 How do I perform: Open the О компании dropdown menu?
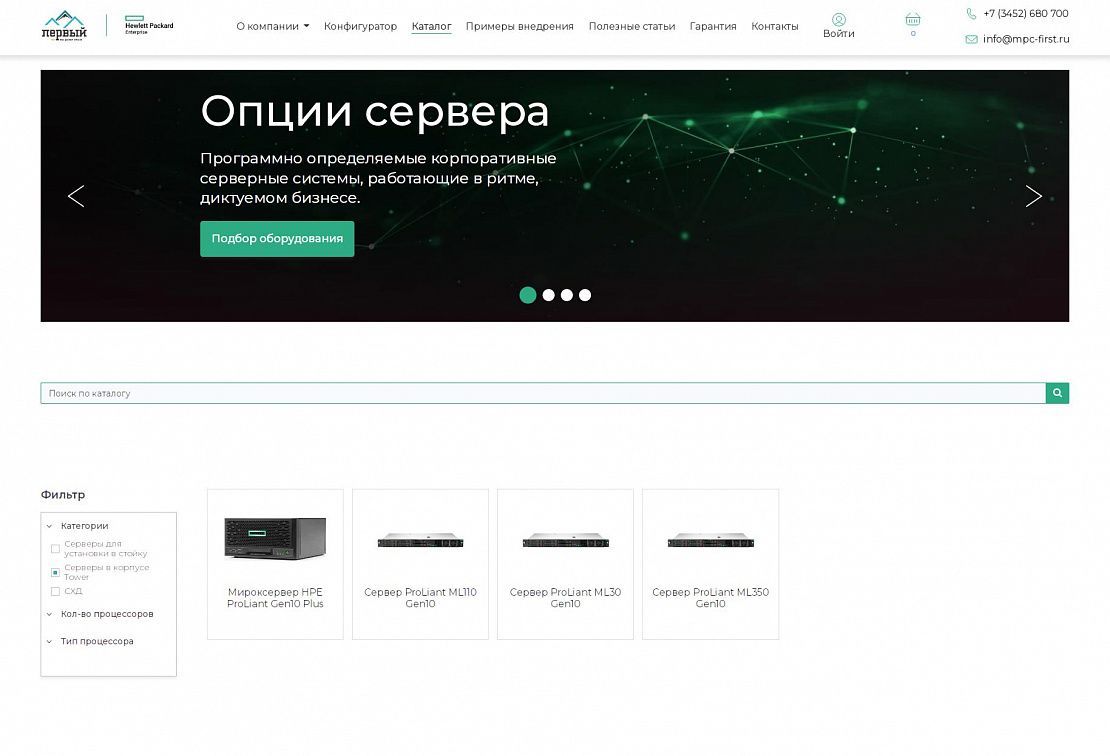tap(272, 27)
